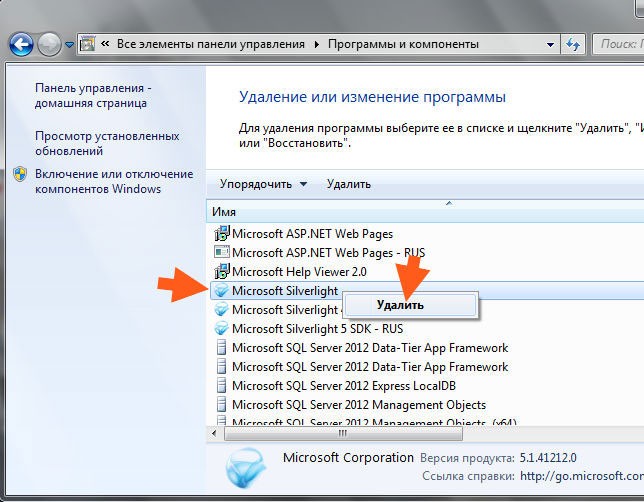Expand arrow after 'Все элементы панели управления'
644x502 pixels.
(316, 44)
